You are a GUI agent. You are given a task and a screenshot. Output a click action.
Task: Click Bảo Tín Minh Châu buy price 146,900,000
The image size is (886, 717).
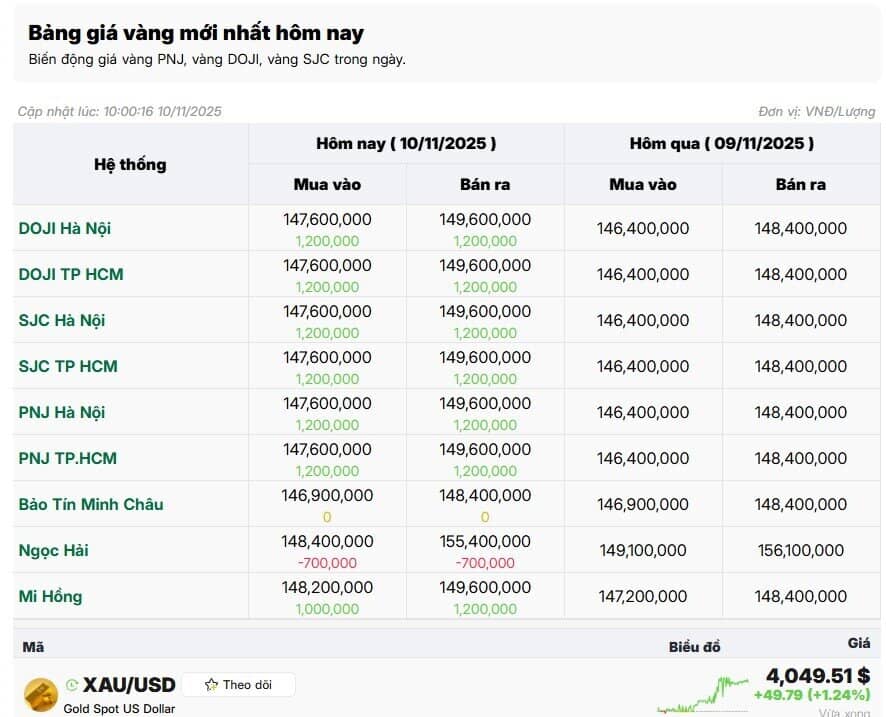(327, 496)
